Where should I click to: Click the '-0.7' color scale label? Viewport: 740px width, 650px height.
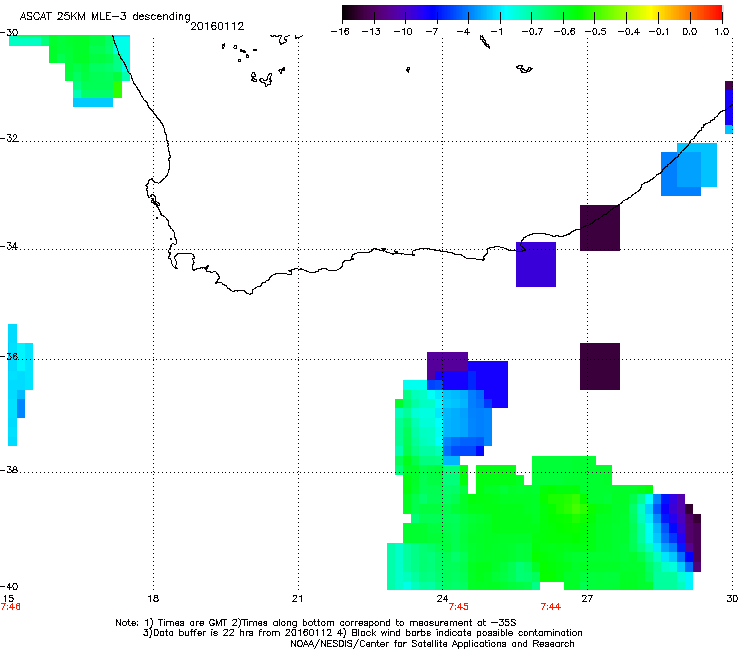tap(532, 32)
